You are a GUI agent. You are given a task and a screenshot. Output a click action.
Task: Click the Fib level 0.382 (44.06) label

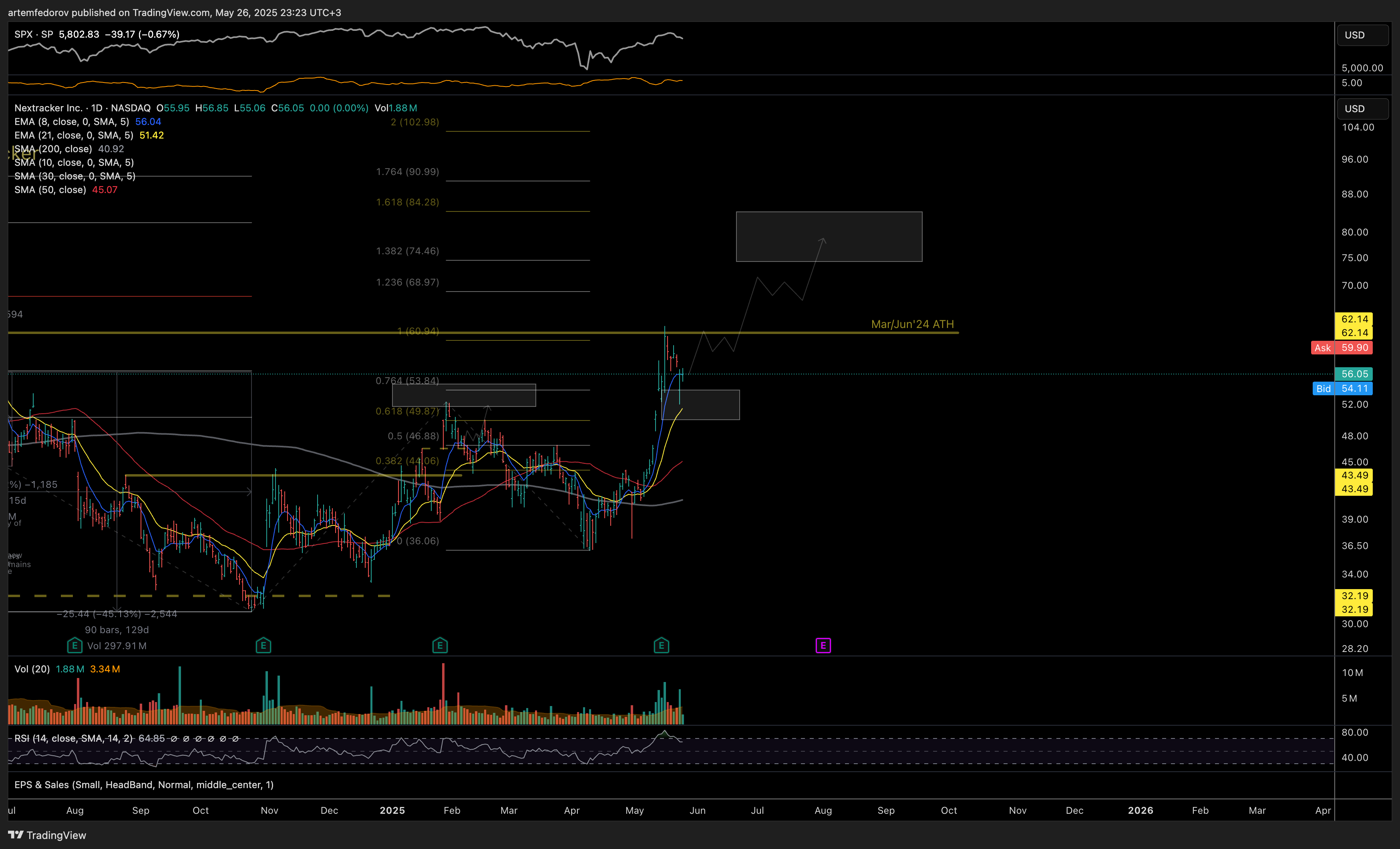[x=407, y=461]
